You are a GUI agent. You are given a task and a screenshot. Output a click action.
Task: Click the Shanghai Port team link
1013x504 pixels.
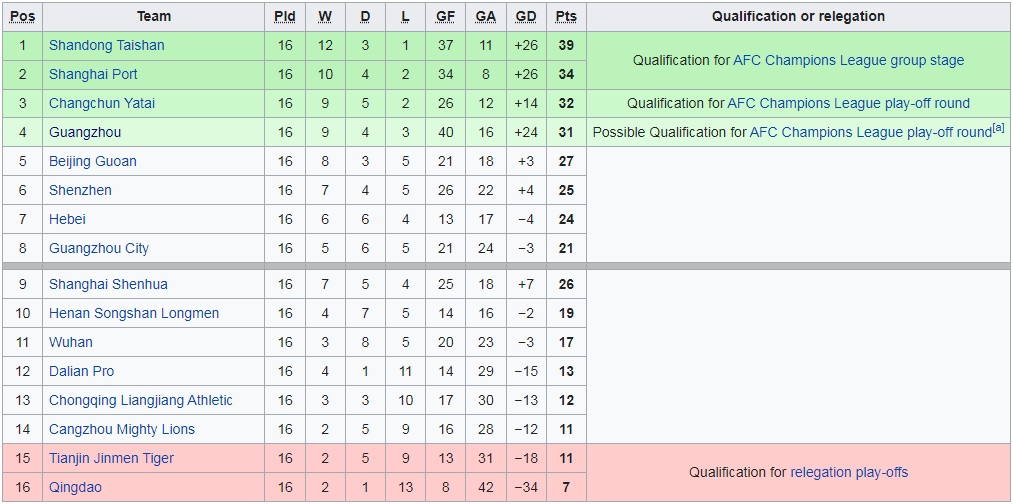(93, 74)
